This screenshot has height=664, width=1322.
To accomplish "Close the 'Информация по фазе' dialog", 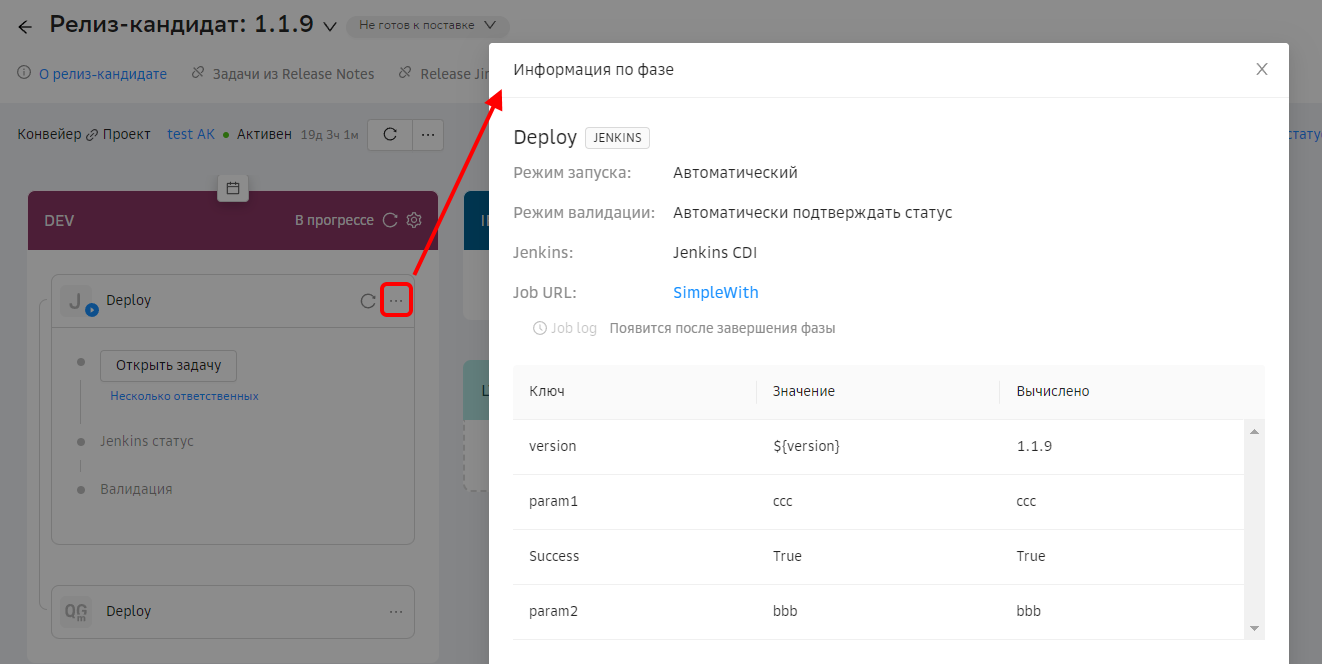I will pos(1262,69).
